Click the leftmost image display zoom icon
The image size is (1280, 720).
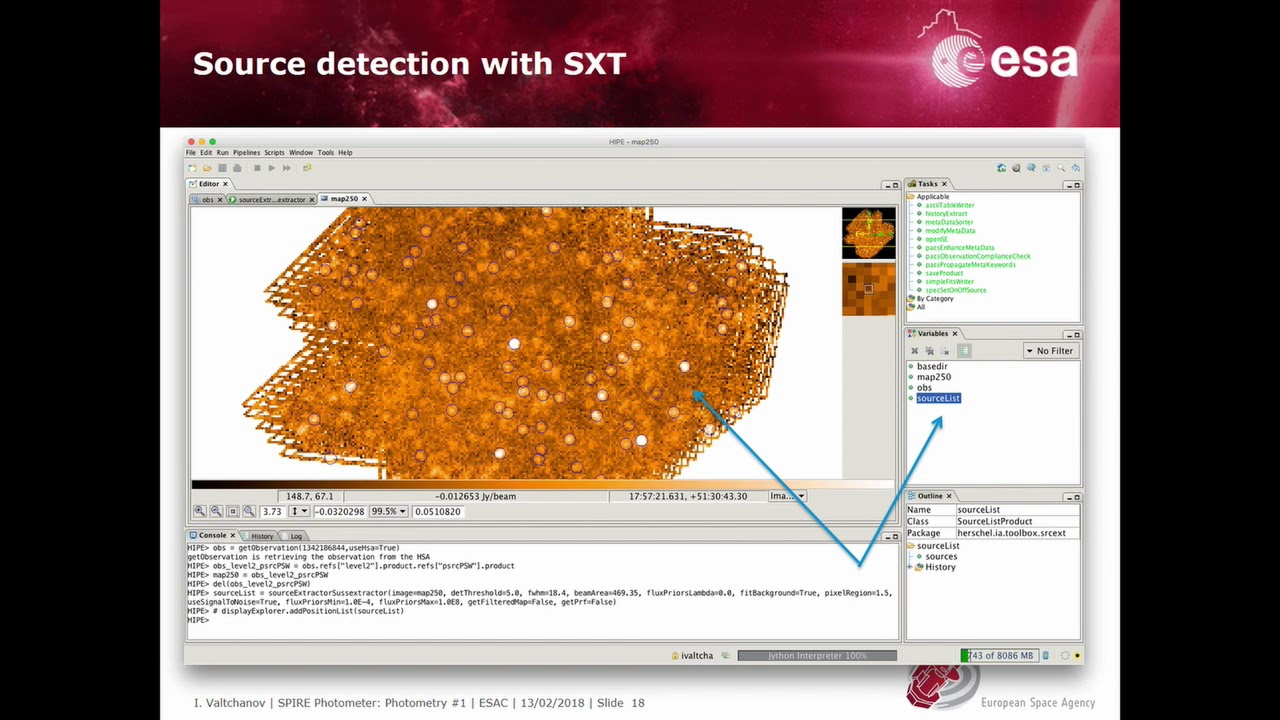point(199,511)
